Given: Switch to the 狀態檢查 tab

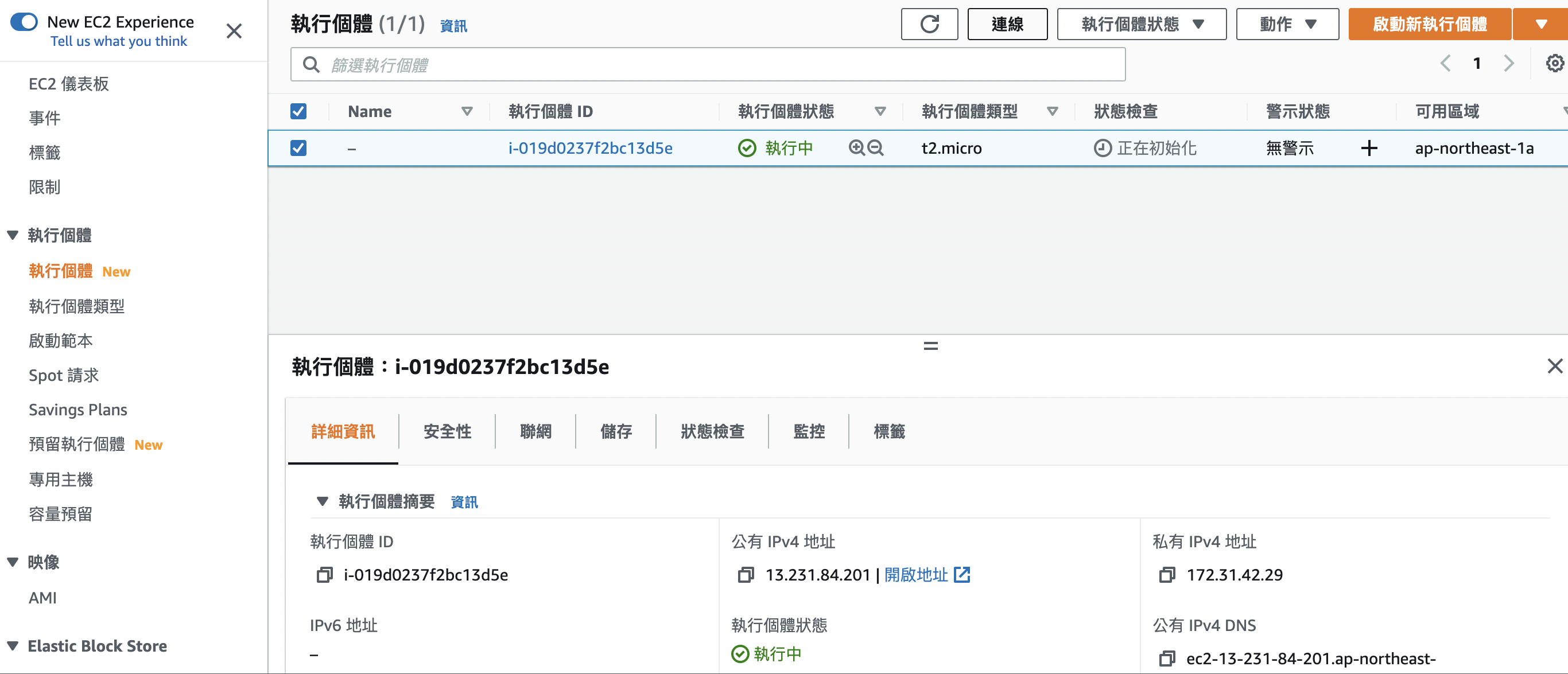Looking at the screenshot, I should (712, 431).
